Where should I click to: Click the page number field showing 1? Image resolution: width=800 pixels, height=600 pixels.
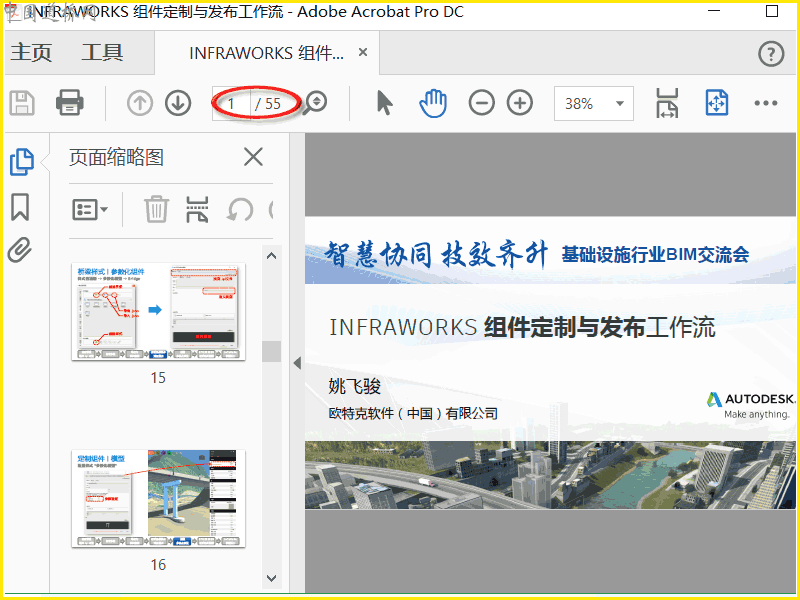(231, 104)
